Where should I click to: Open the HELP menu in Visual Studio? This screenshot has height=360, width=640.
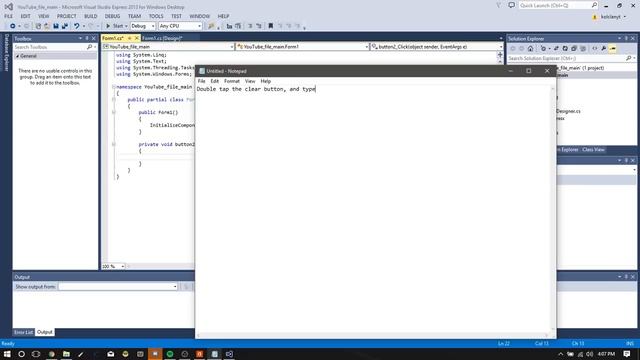[223, 16]
